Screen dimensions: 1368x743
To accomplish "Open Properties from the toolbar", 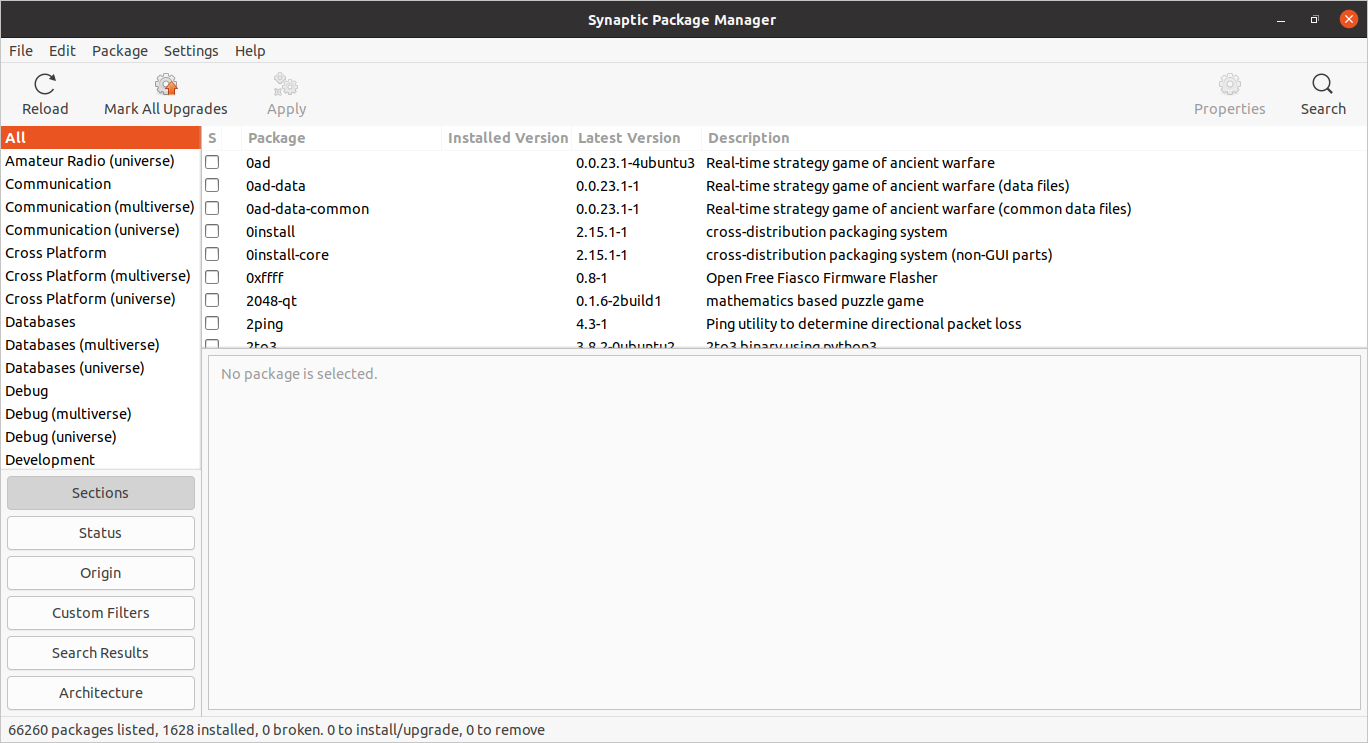I will [1229, 96].
